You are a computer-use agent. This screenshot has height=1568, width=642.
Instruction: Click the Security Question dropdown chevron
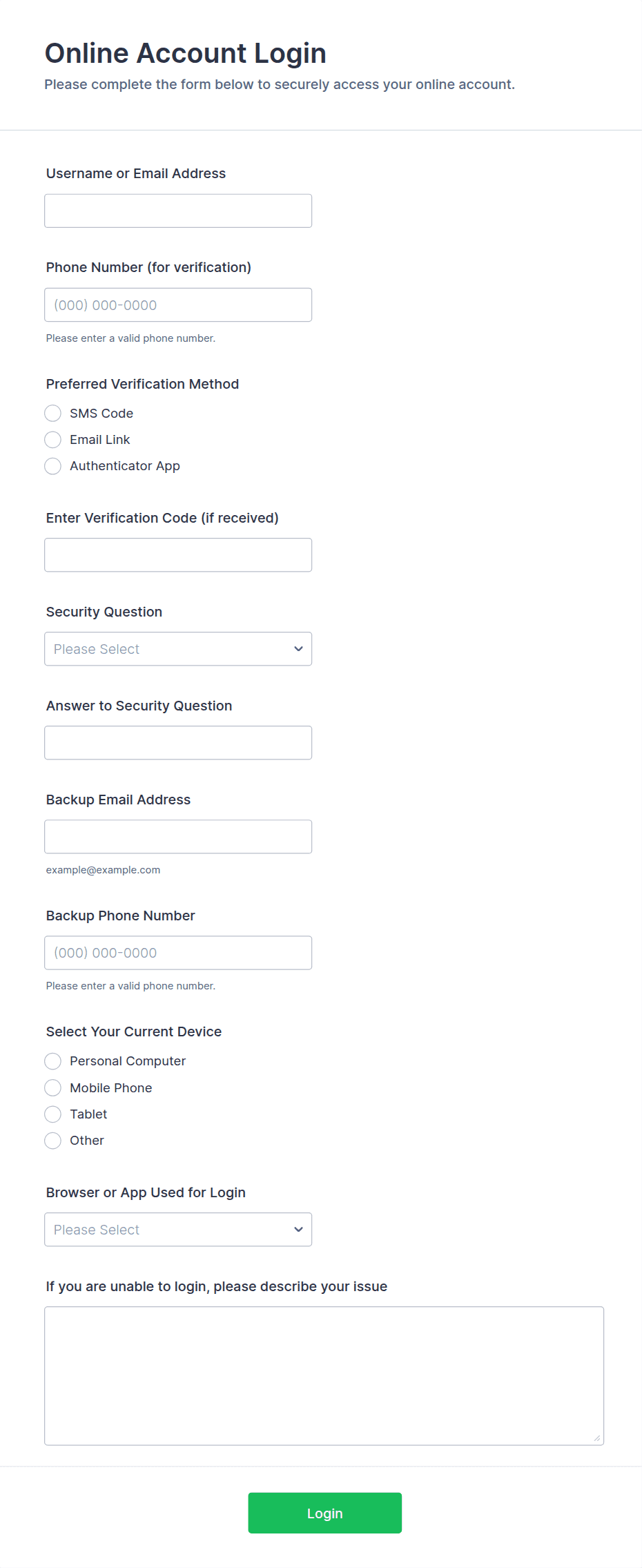[298, 649]
